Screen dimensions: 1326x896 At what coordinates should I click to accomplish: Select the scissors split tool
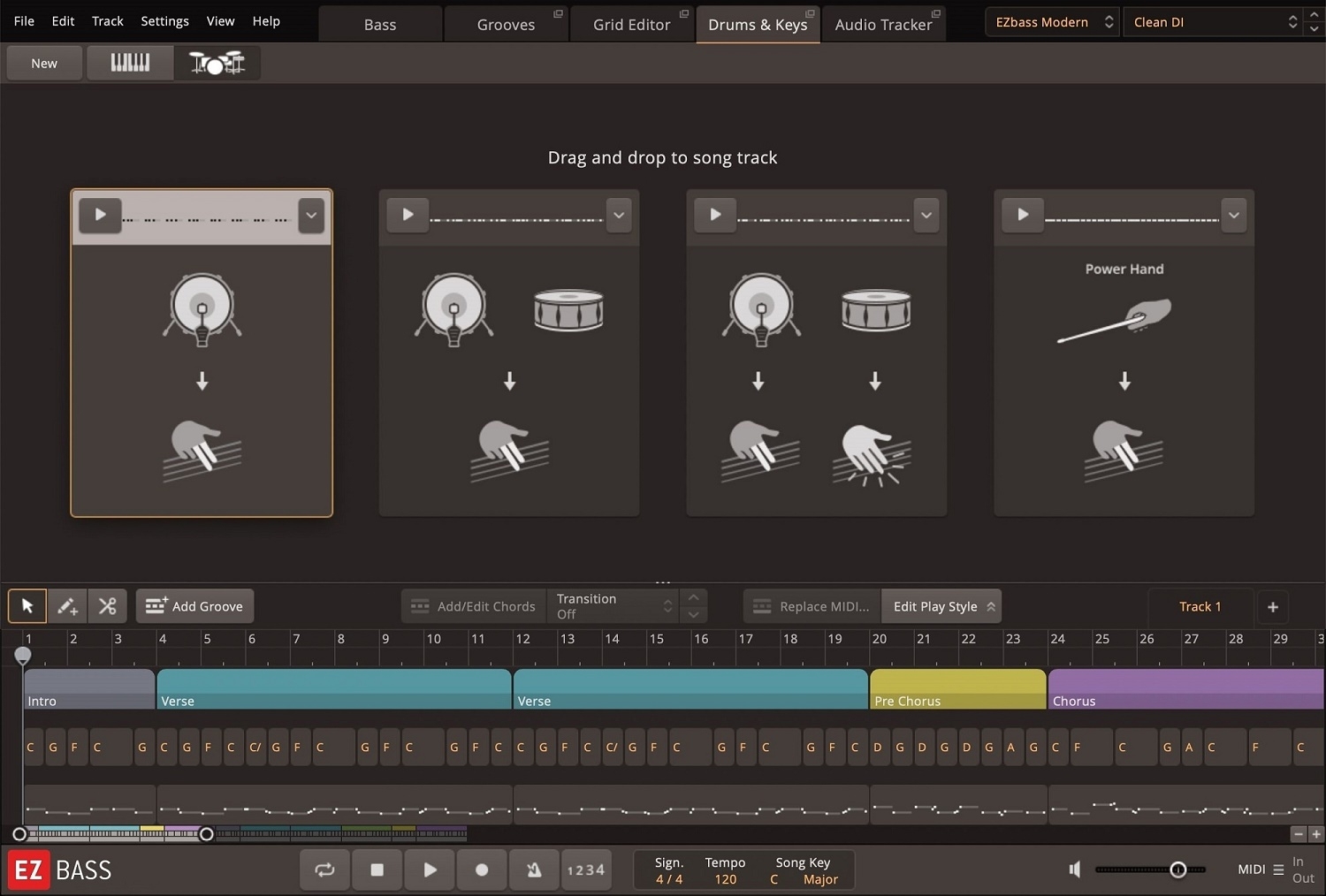click(x=108, y=606)
